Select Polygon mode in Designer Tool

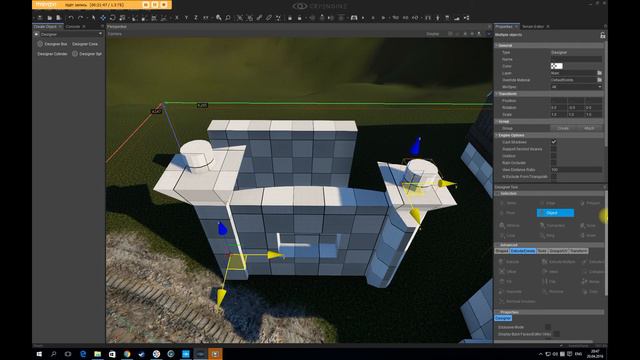590,203
